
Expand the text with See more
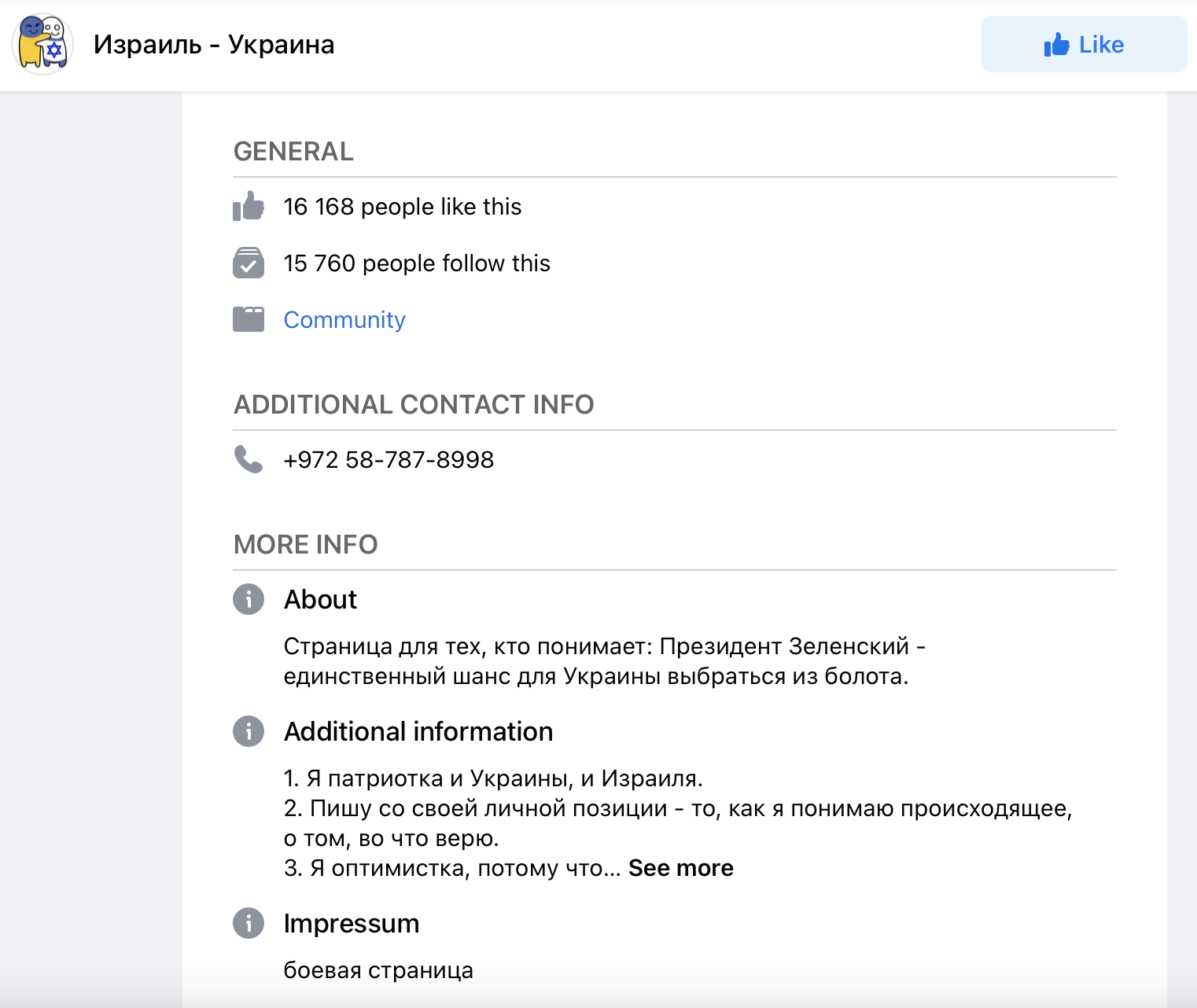[681, 868]
